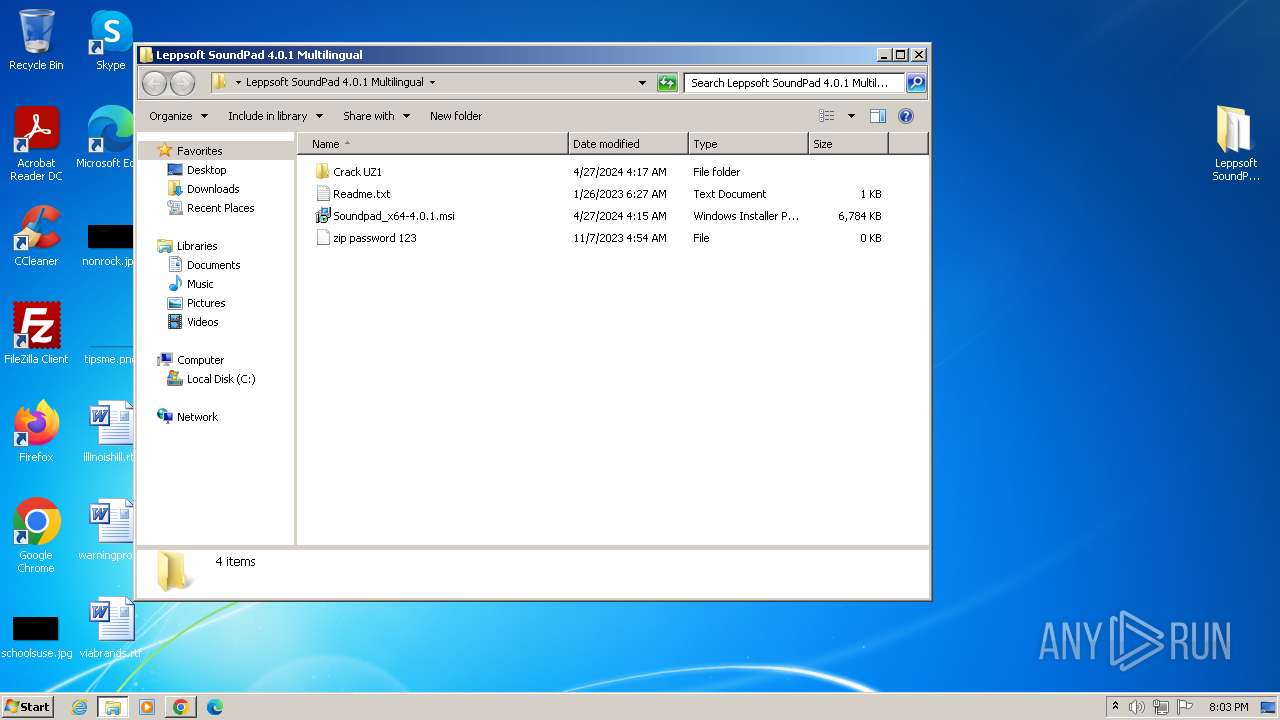The width and height of the screenshot is (1280, 720).
Task: Open address bar history dropdown arrow
Action: pos(642,83)
